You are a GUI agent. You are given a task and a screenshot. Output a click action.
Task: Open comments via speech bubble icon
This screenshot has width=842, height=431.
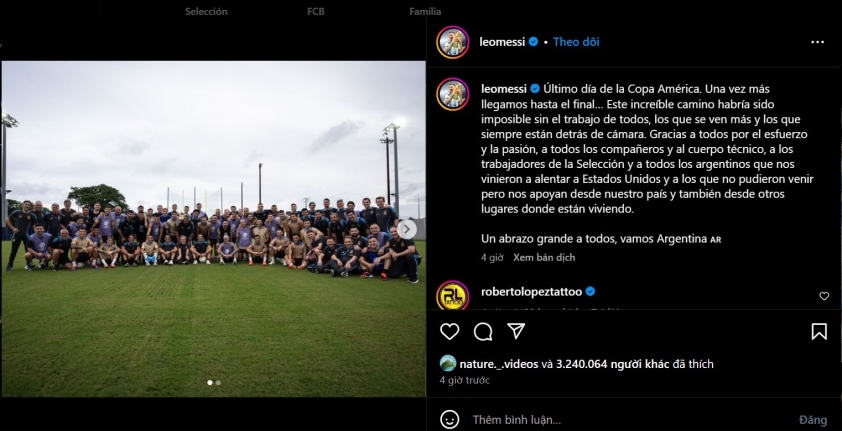(483, 332)
